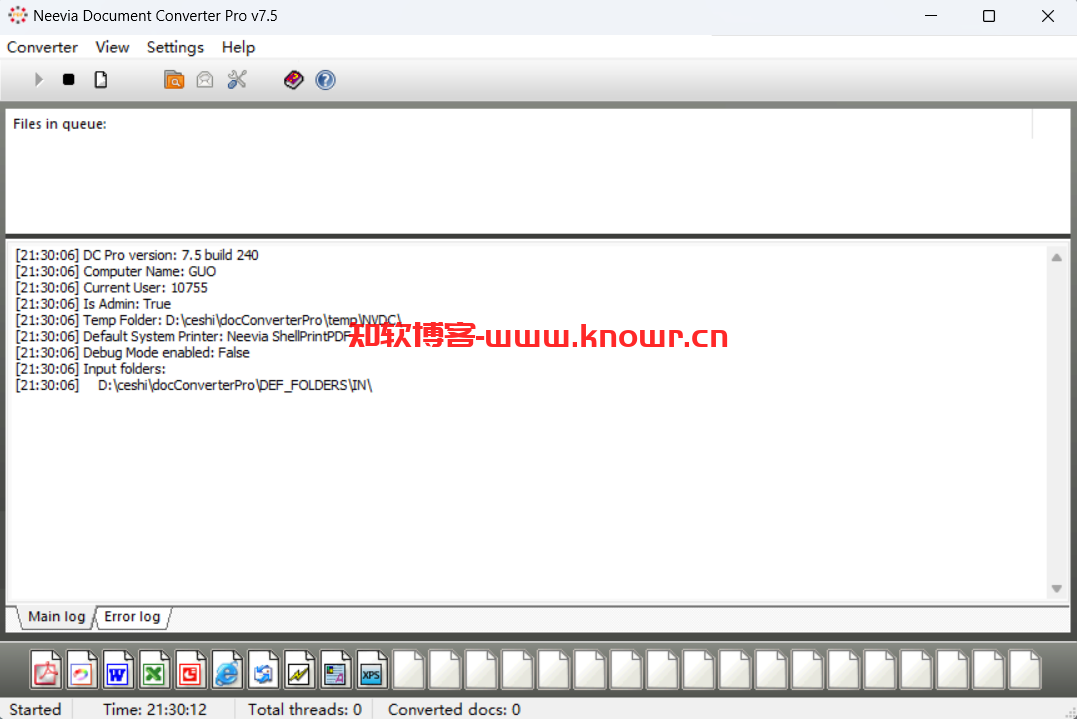The height and width of the screenshot is (719, 1077).
Task: Click the 'Files in queue:' label
Action: coord(60,124)
